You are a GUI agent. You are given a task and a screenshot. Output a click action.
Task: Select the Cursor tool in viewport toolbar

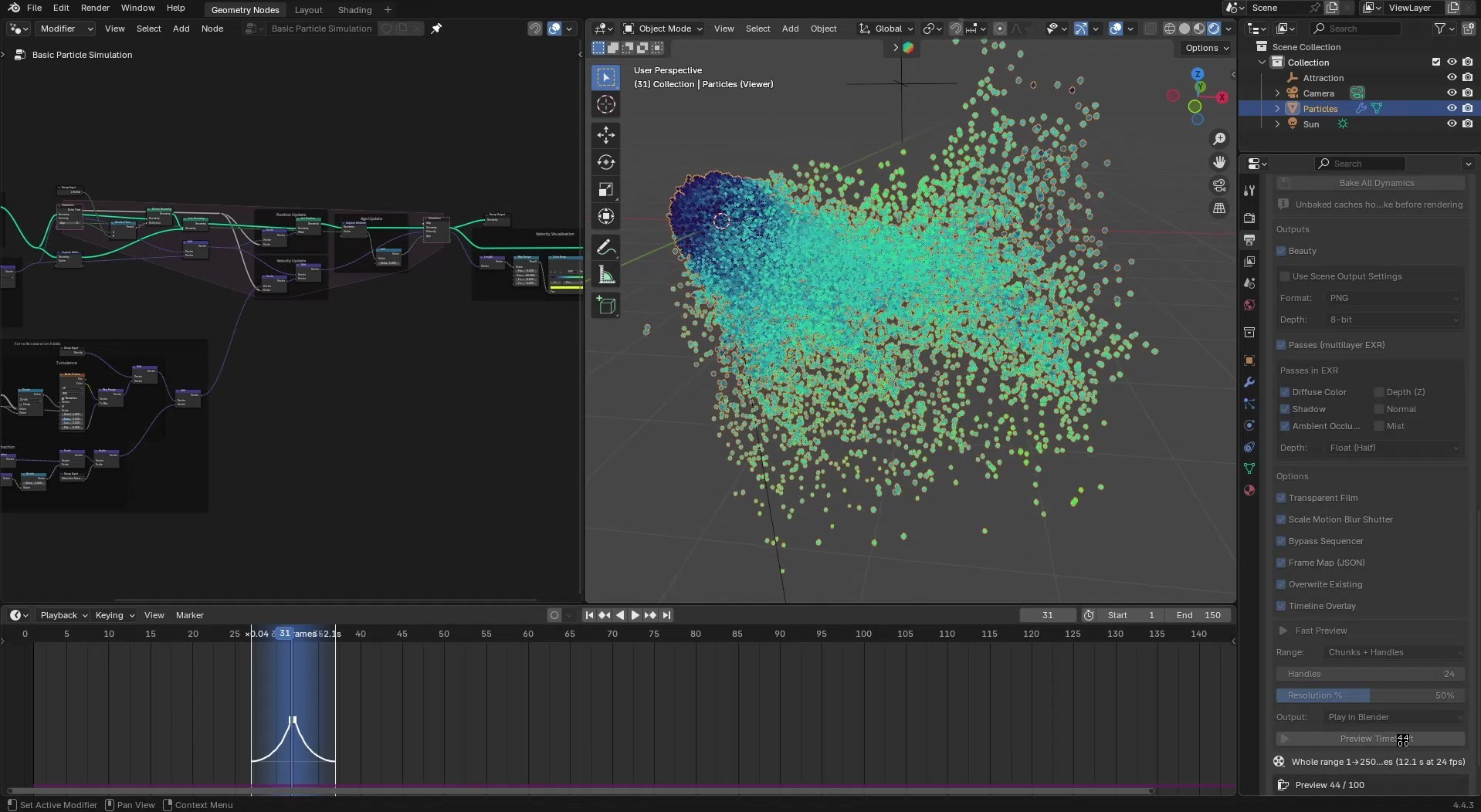coord(606,105)
